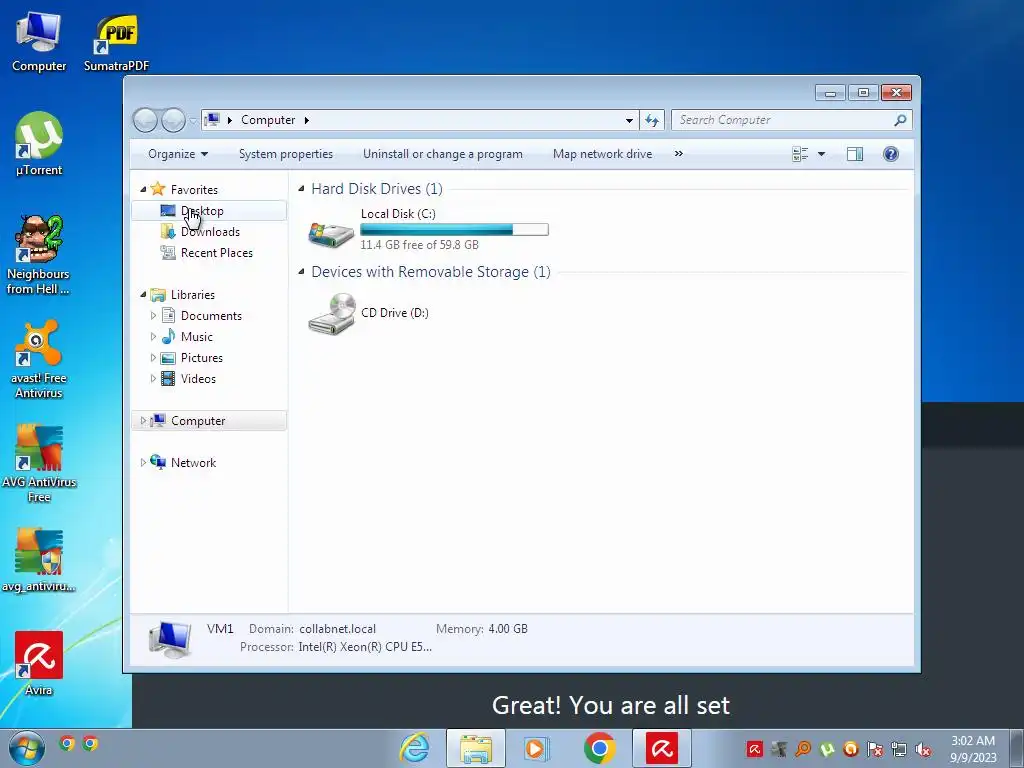Select the Network item in the sidebar
This screenshot has width=1024, height=768.
193,462
